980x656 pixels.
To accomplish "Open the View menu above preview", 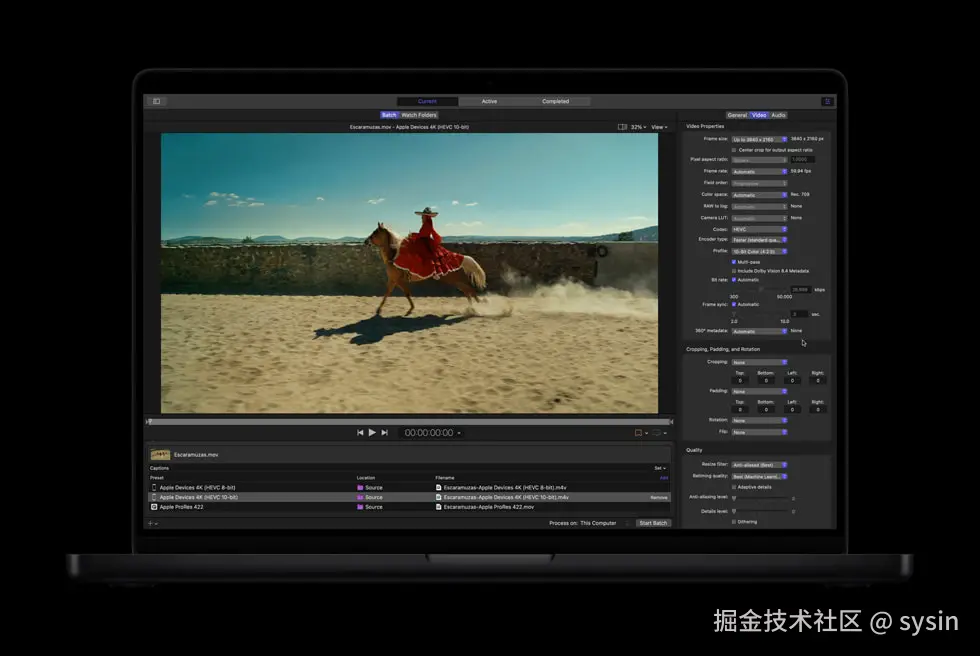I will (659, 127).
